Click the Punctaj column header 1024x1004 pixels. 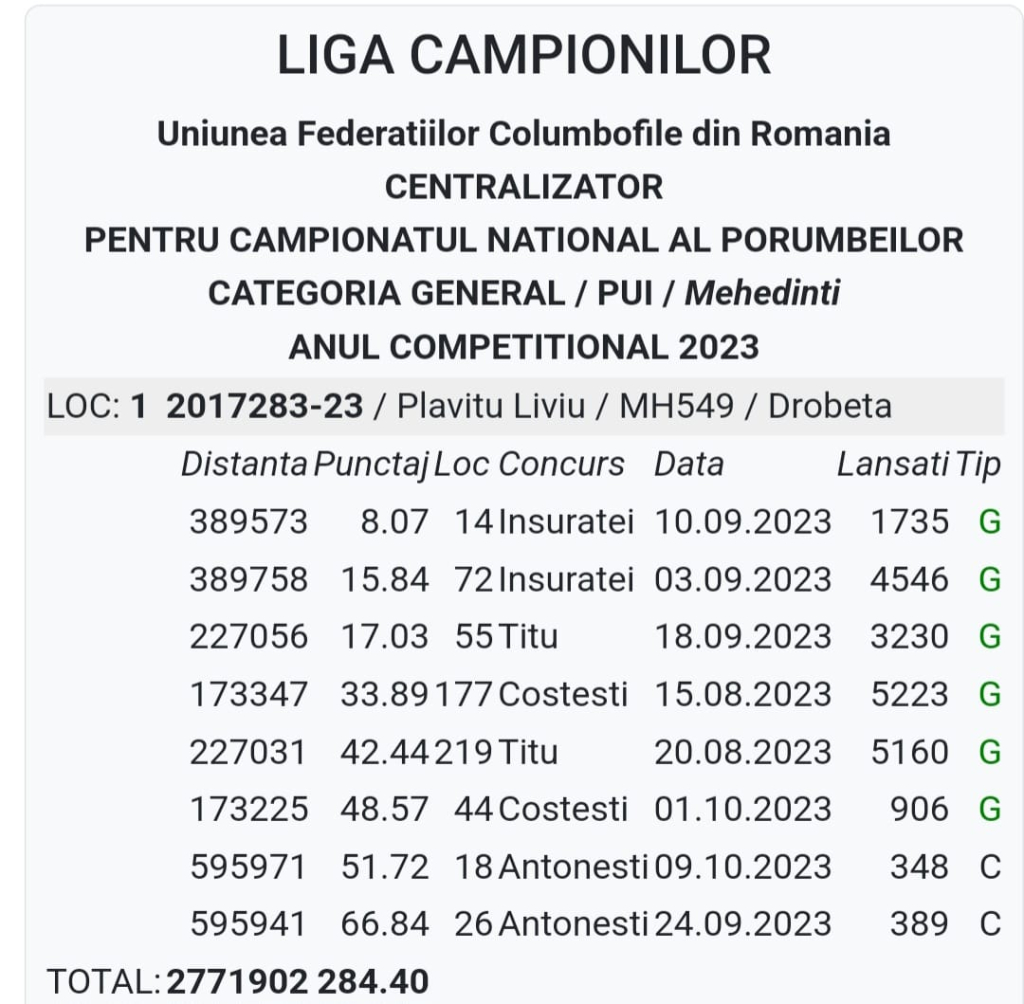pos(371,464)
